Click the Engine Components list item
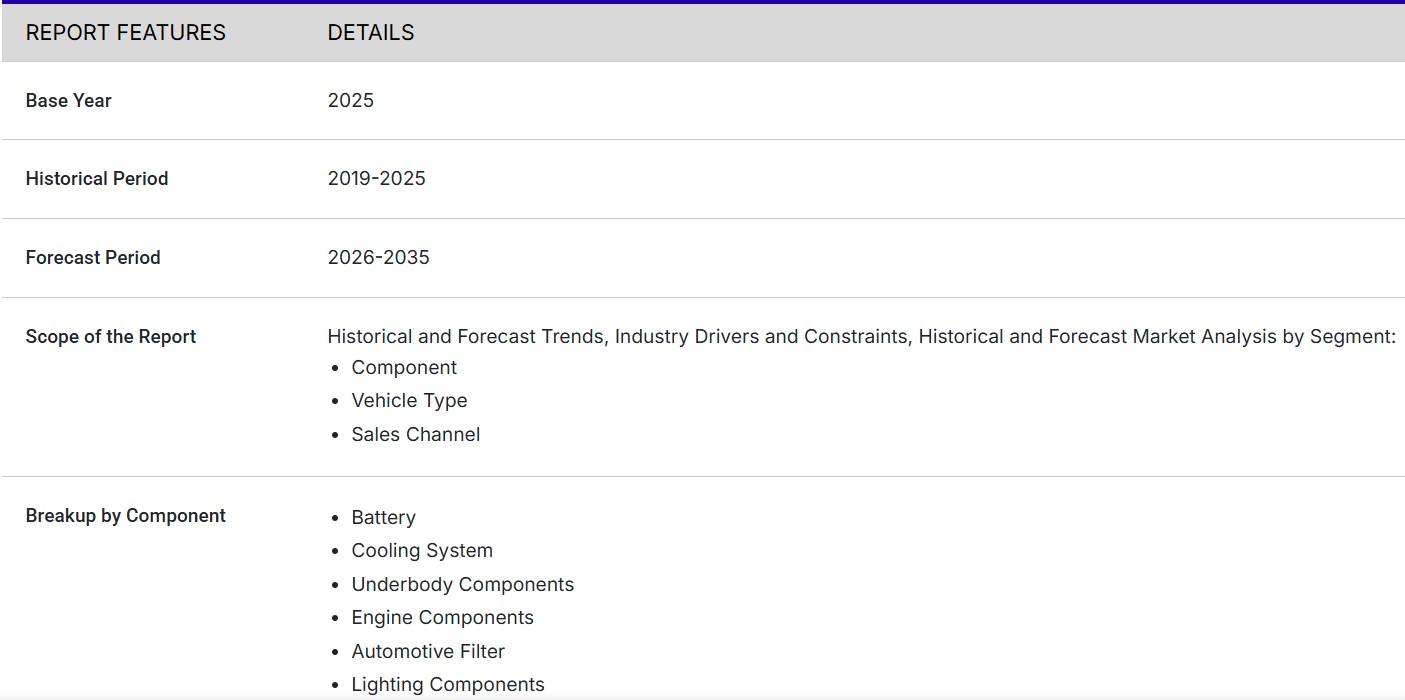Viewport: 1405px width, 700px height. (442, 618)
